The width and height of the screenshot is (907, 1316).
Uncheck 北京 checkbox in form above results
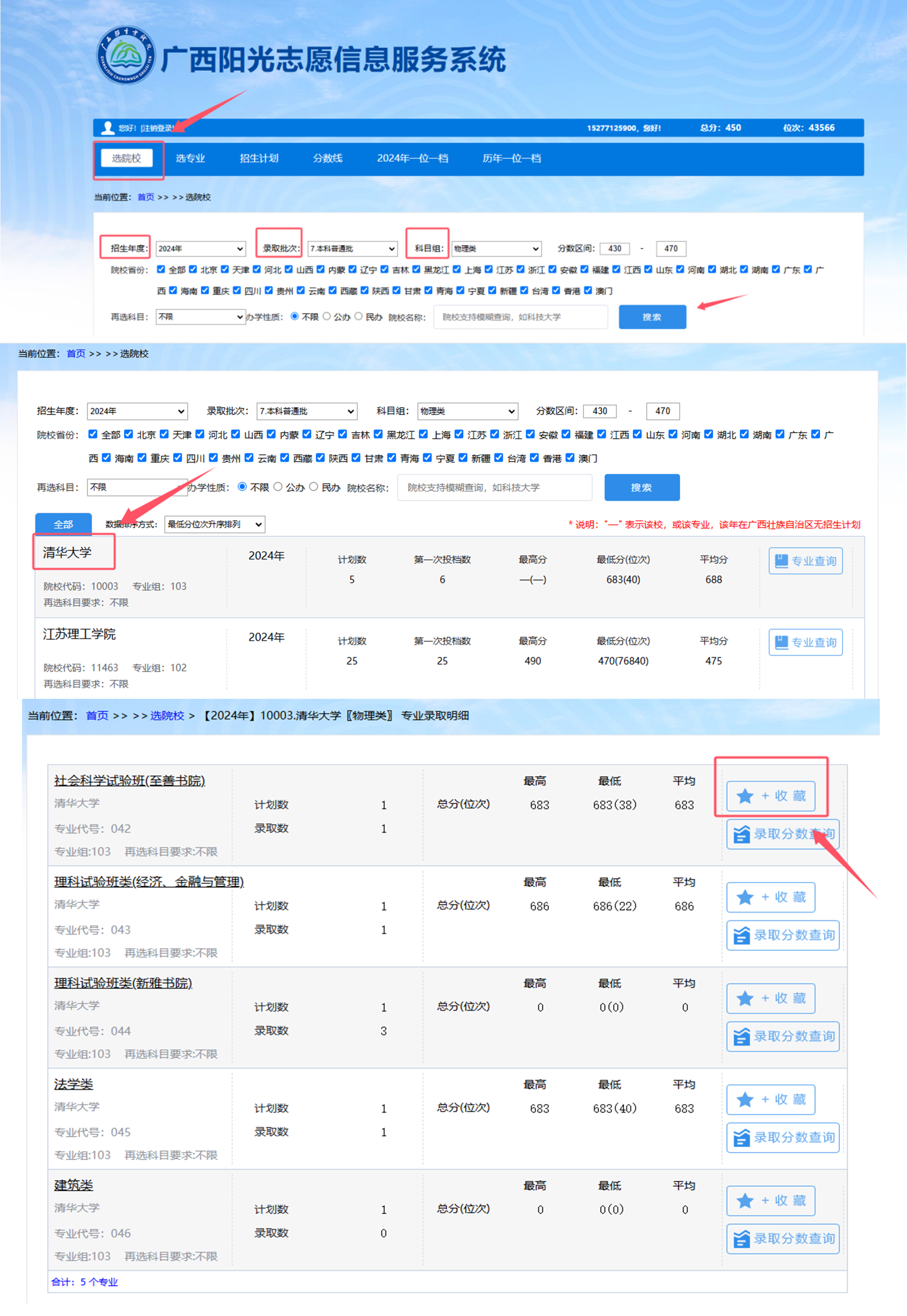coord(129,434)
